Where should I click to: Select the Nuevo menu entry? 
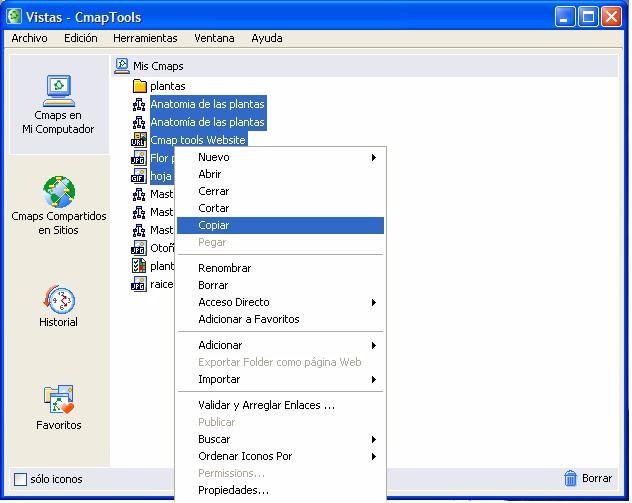[281, 157]
